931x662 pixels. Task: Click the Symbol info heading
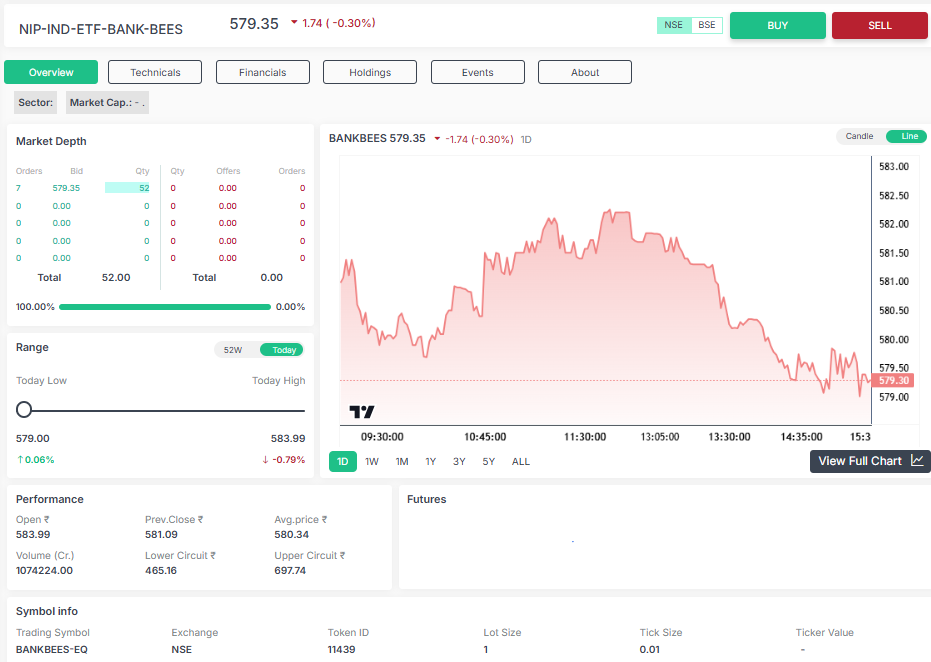[47, 612]
